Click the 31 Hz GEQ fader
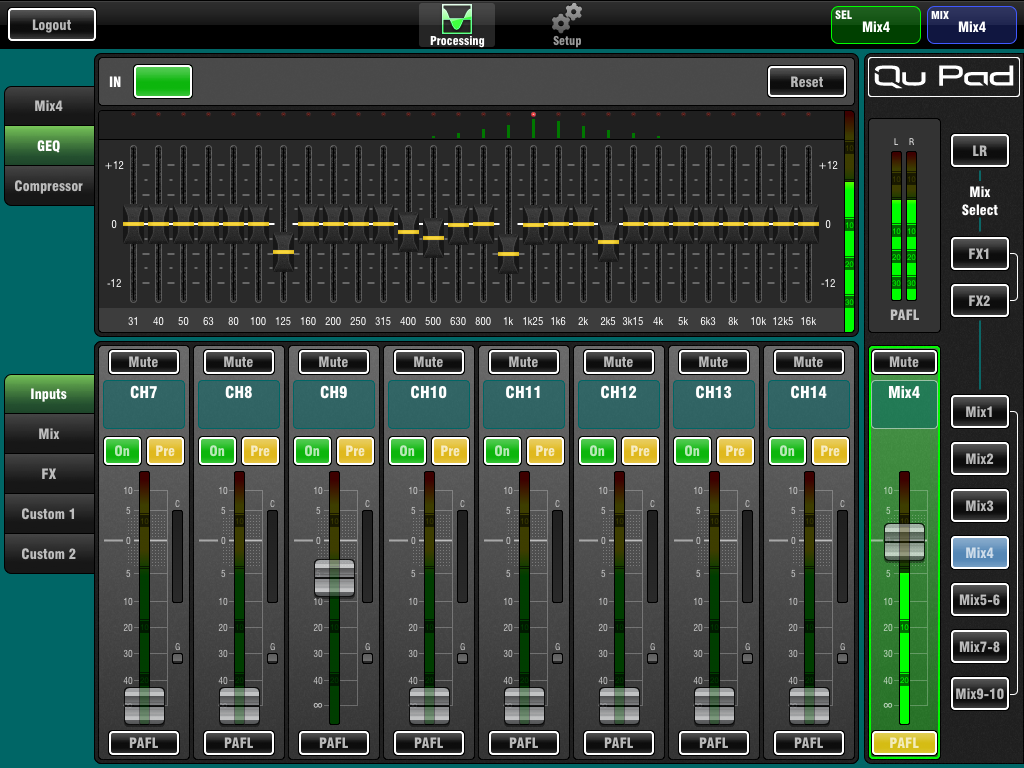Viewport: 1024px width, 768px height. (x=133, y=224)
